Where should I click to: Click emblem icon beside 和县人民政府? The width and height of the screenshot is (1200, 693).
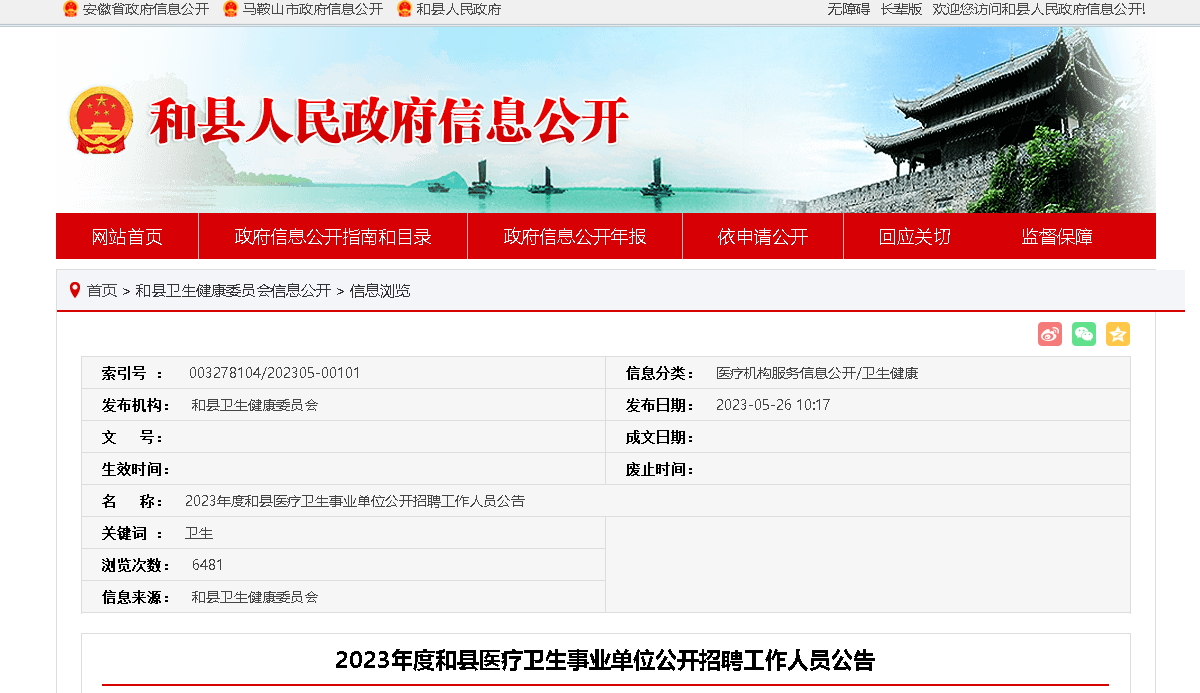(x=404, y=9)
